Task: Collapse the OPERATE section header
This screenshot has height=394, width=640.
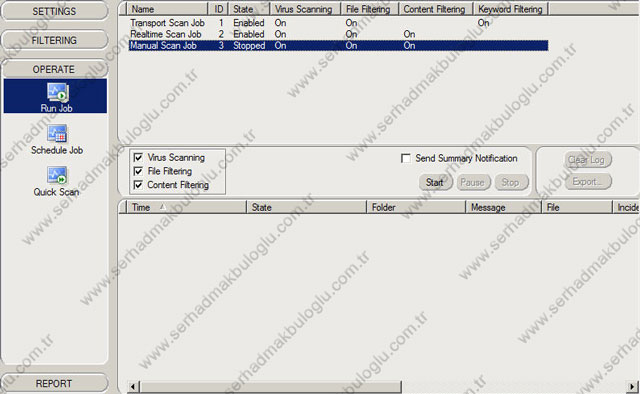Action: [x=54, y=69]
